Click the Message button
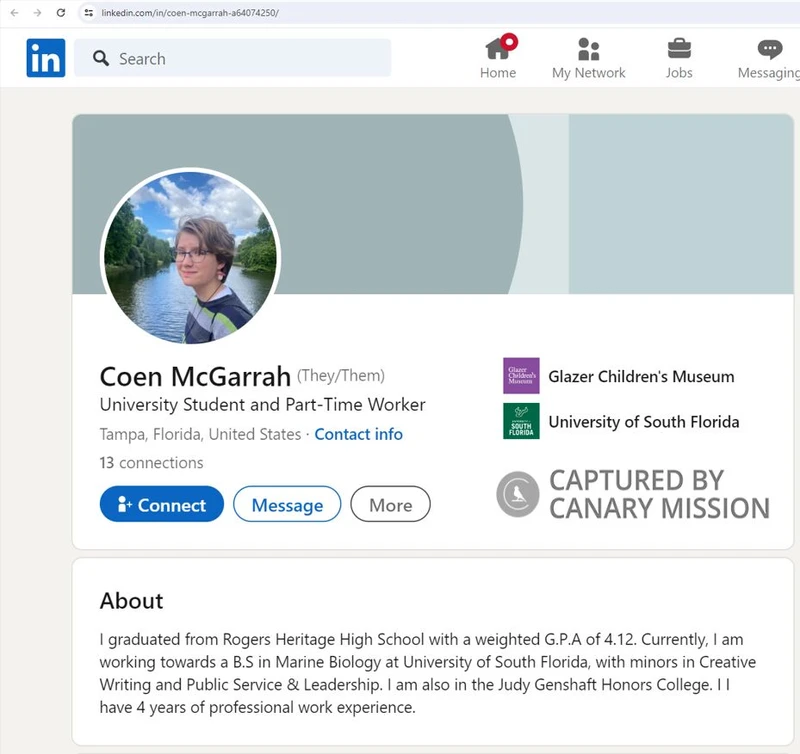Viewport: 800px width, 754px height. [x=287, y=504]
